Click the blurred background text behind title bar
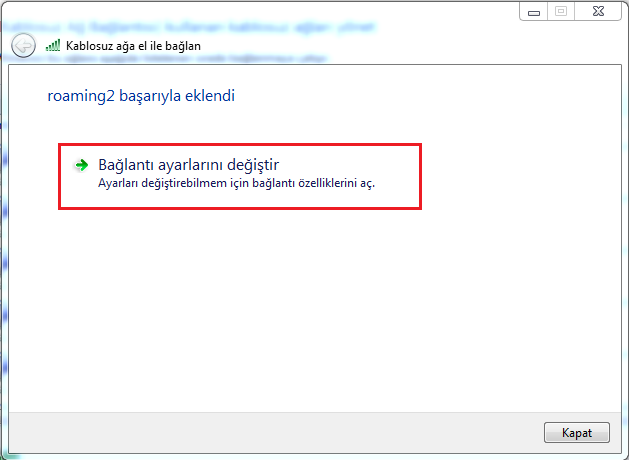Screen dimensions: 629x460 tap(200, 21)
